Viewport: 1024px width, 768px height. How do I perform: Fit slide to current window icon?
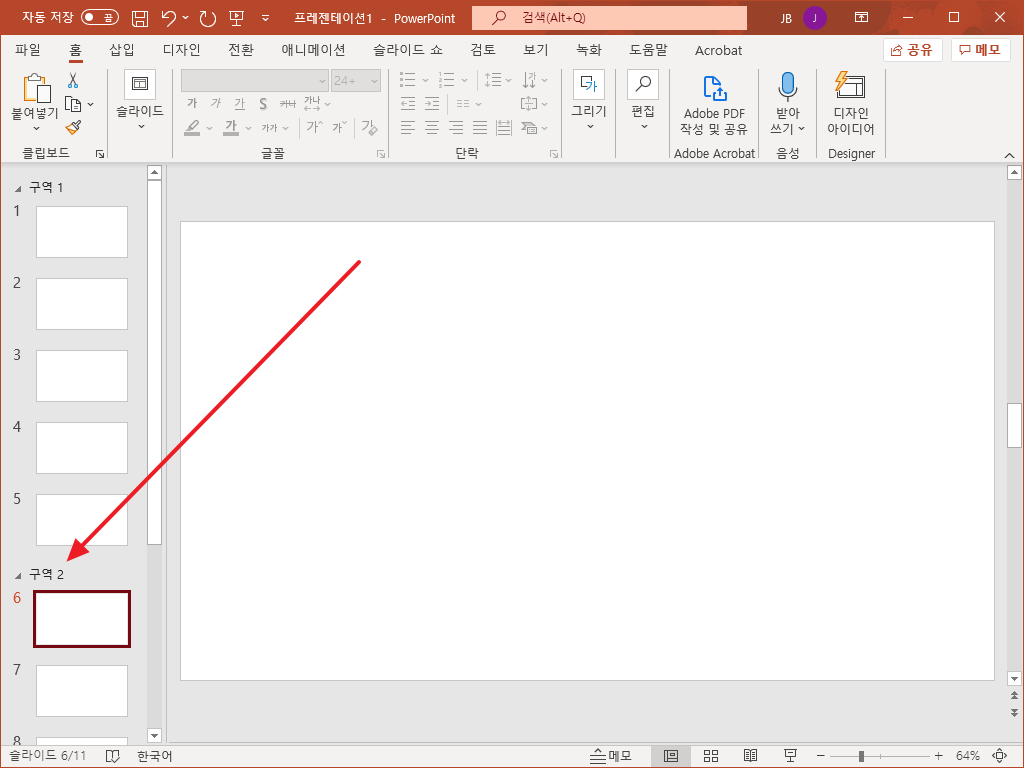click(x=1000, y=756)
